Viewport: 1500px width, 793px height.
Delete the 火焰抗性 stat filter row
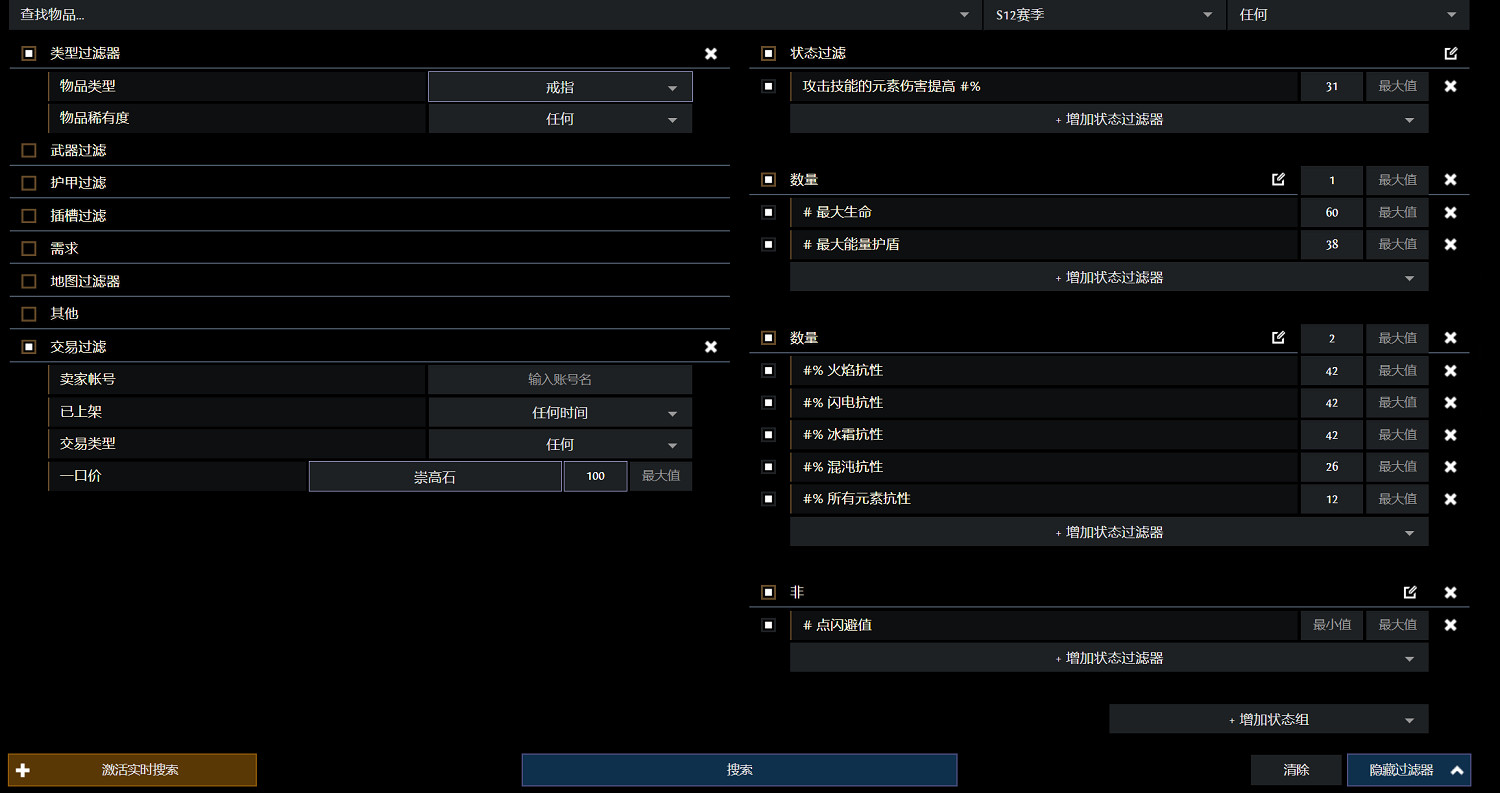(1450, 371)
